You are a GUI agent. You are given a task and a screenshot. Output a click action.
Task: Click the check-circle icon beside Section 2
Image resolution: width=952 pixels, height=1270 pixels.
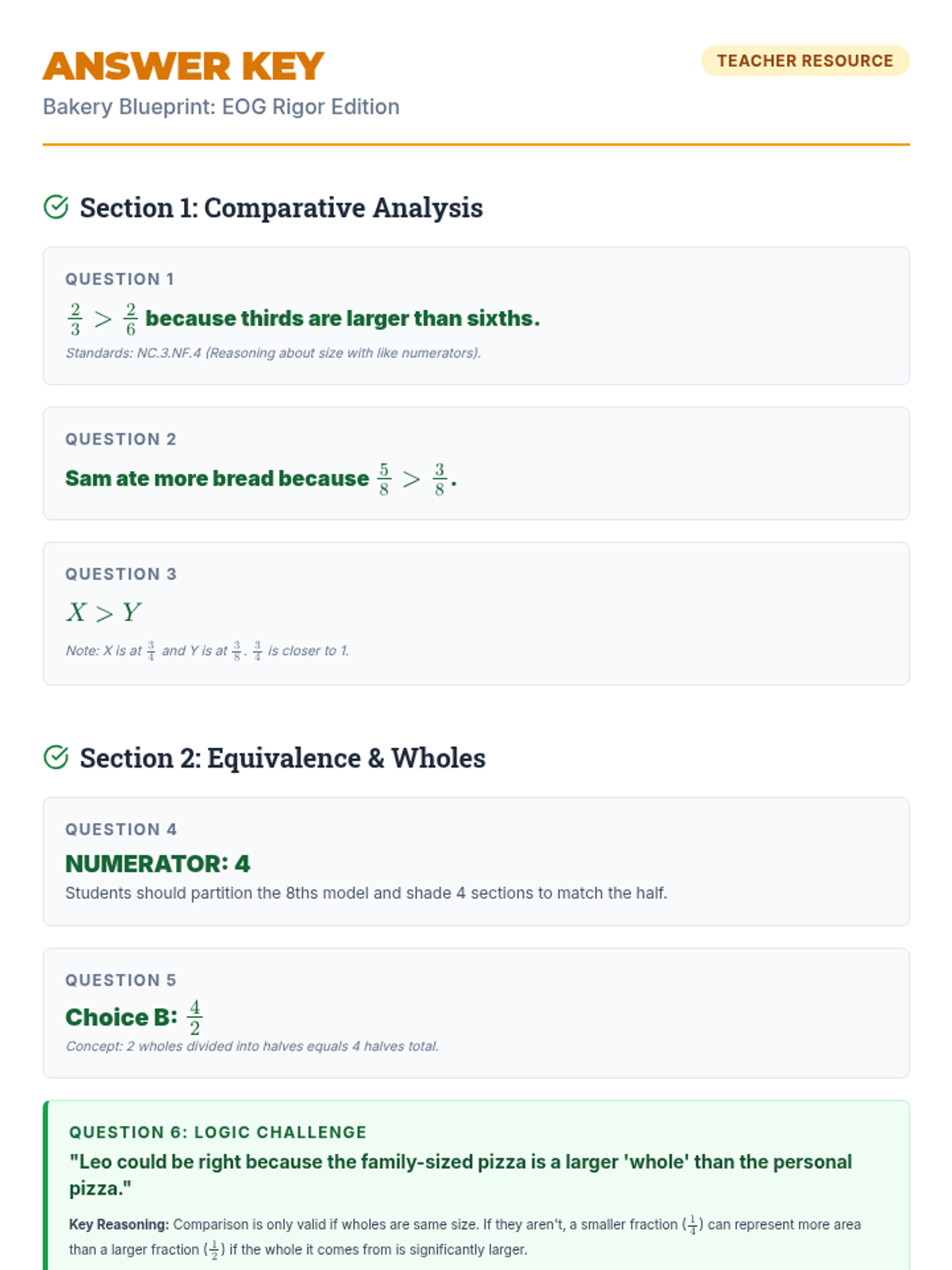[56, 757]
